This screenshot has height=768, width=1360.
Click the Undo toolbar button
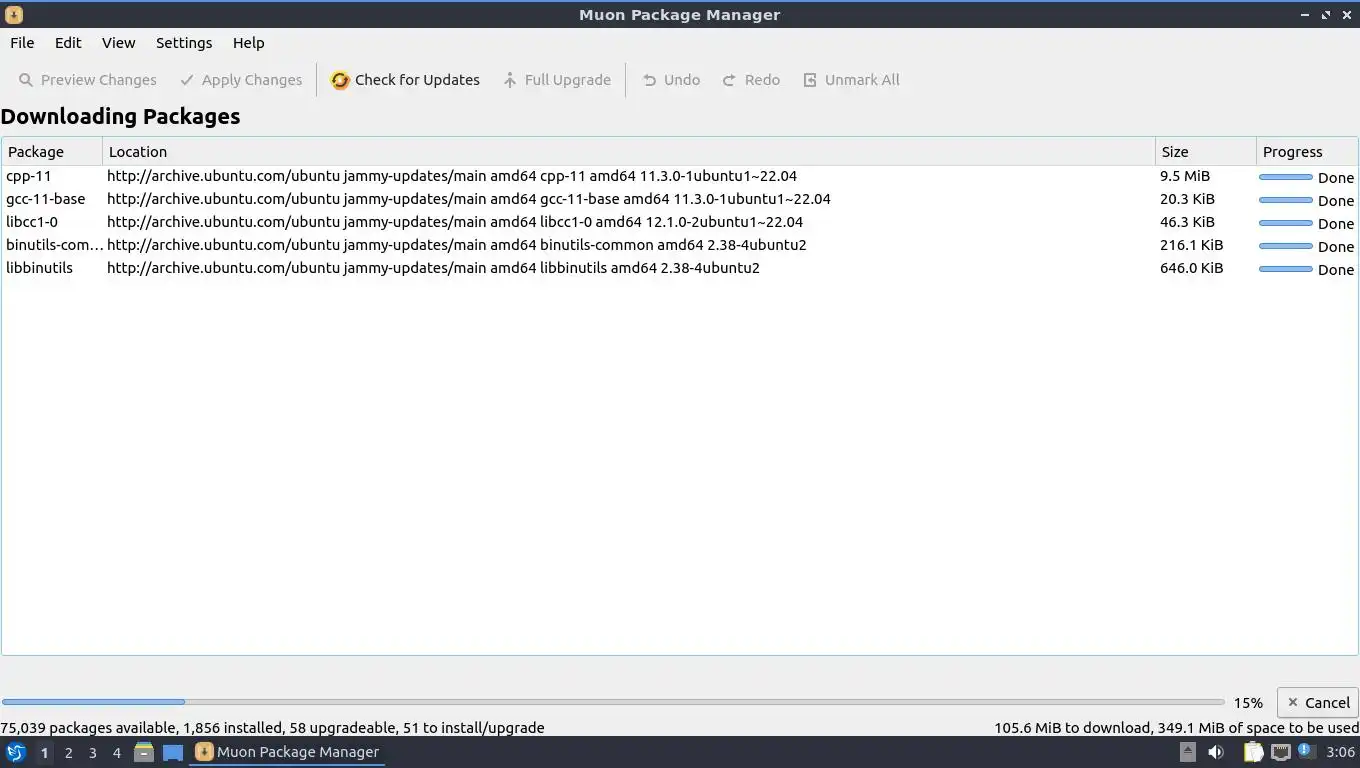pos(671,80)
